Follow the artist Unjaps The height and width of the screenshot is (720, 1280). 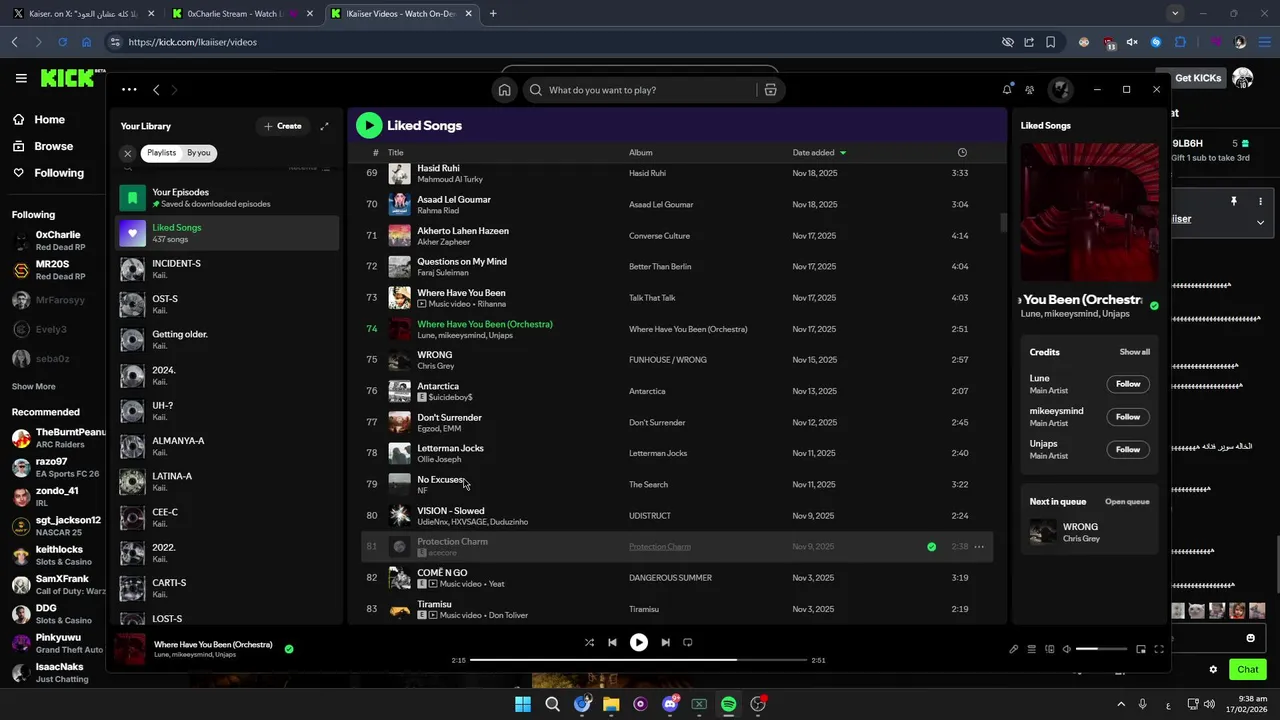[x=1128, y=449]
